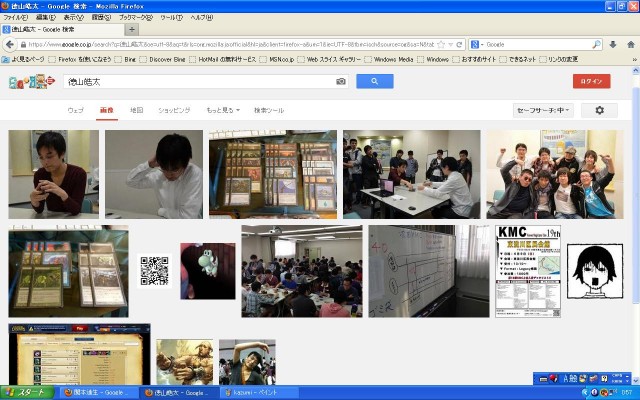Viewport: 640px width, 400px height.
Task: Select the 画像 results tab
Action: click(107, 110)
